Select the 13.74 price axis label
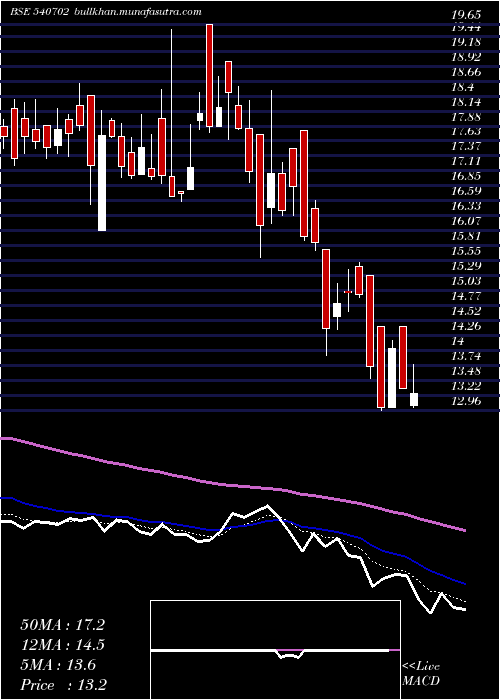 tap(466, 356)
